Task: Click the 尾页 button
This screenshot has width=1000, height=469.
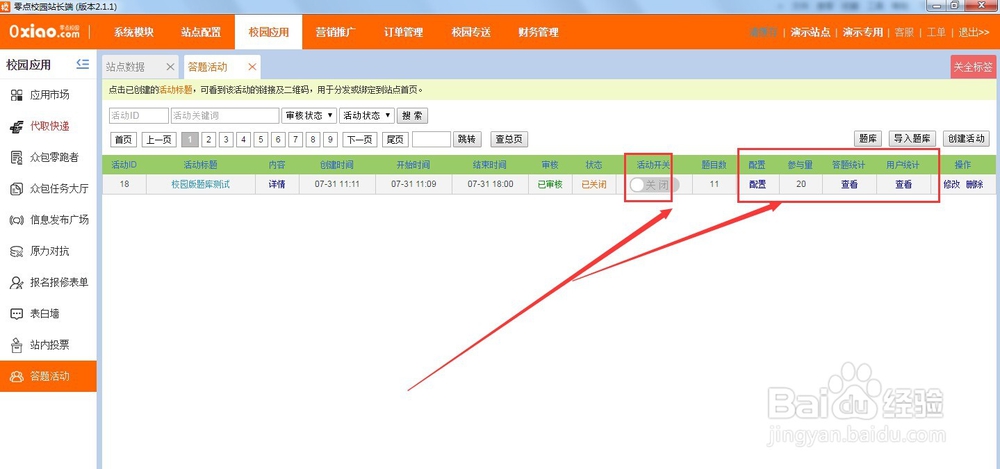Action: [x=395, y=139]
